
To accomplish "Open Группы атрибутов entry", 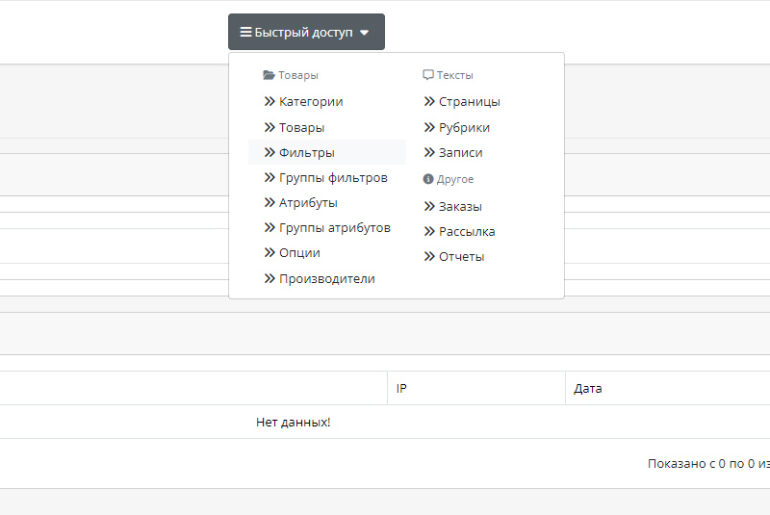I will click(334, 227).
